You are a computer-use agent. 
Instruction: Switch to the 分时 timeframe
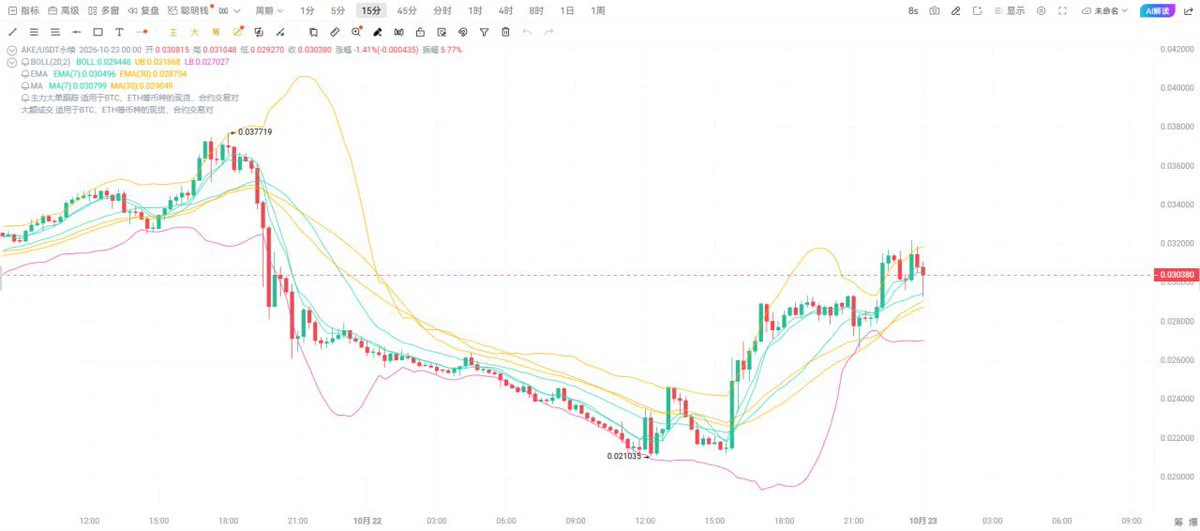442,10
